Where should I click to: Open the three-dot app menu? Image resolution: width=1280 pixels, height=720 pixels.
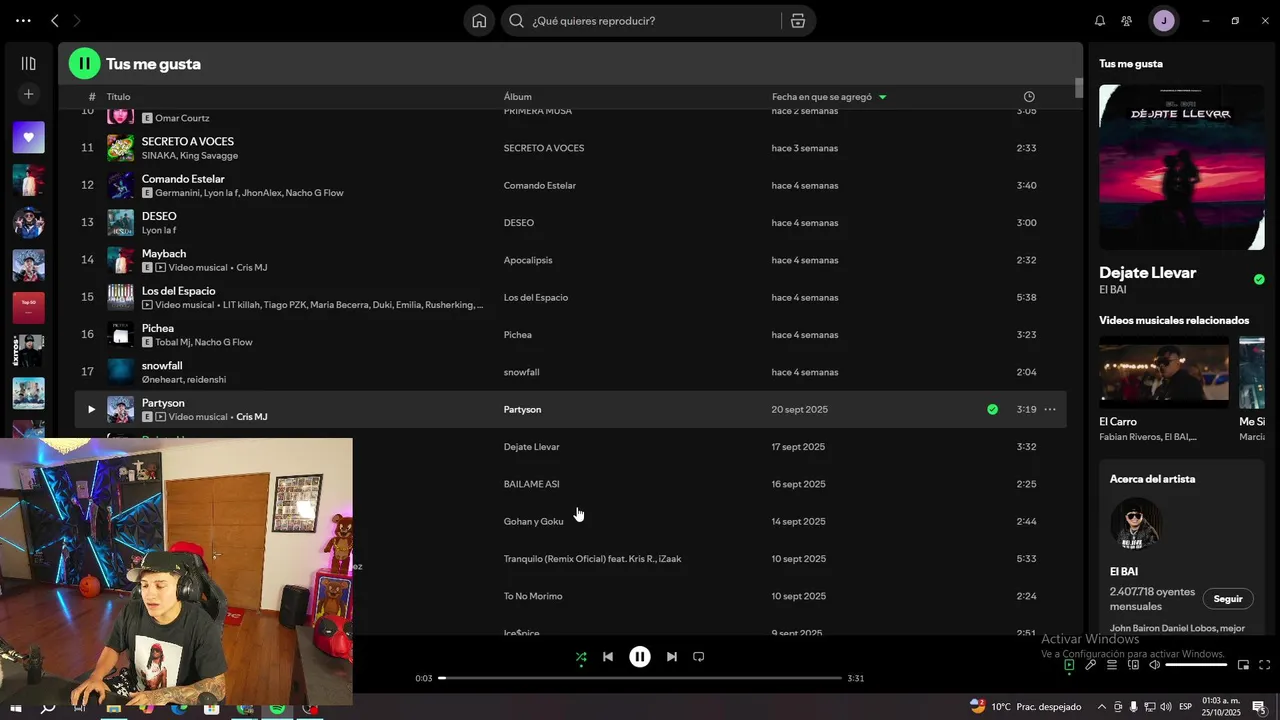point(23,21)
